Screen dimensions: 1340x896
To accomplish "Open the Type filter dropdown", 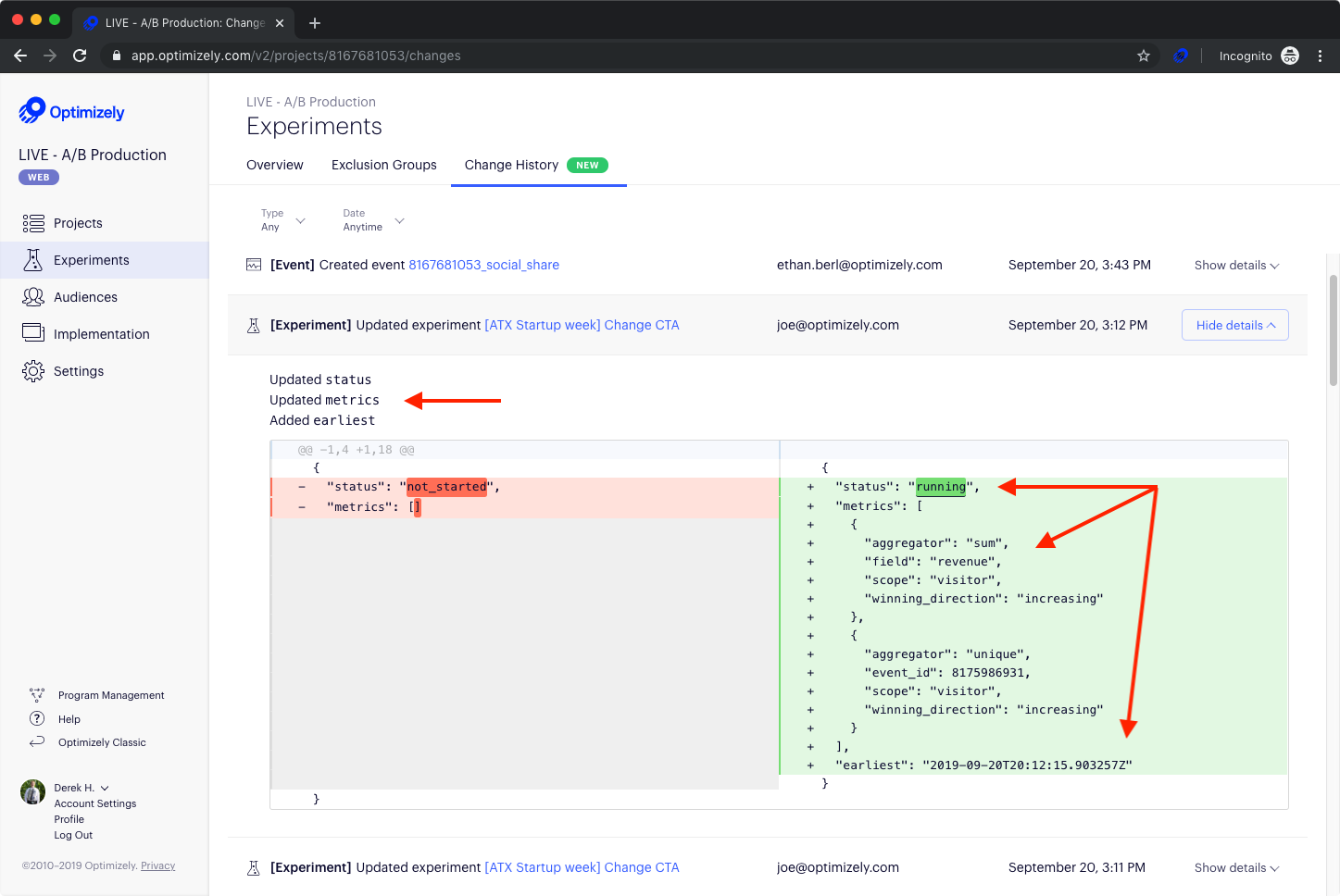I will pyautogui.click(x=283, y=220).
